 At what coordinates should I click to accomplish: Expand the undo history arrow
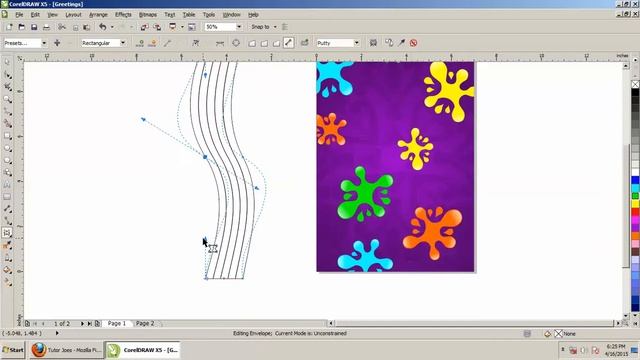pos(112,27)
